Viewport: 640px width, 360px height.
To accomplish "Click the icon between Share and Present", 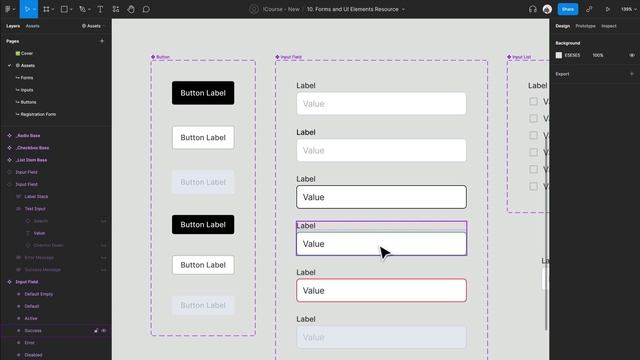I will click(589, 9).
